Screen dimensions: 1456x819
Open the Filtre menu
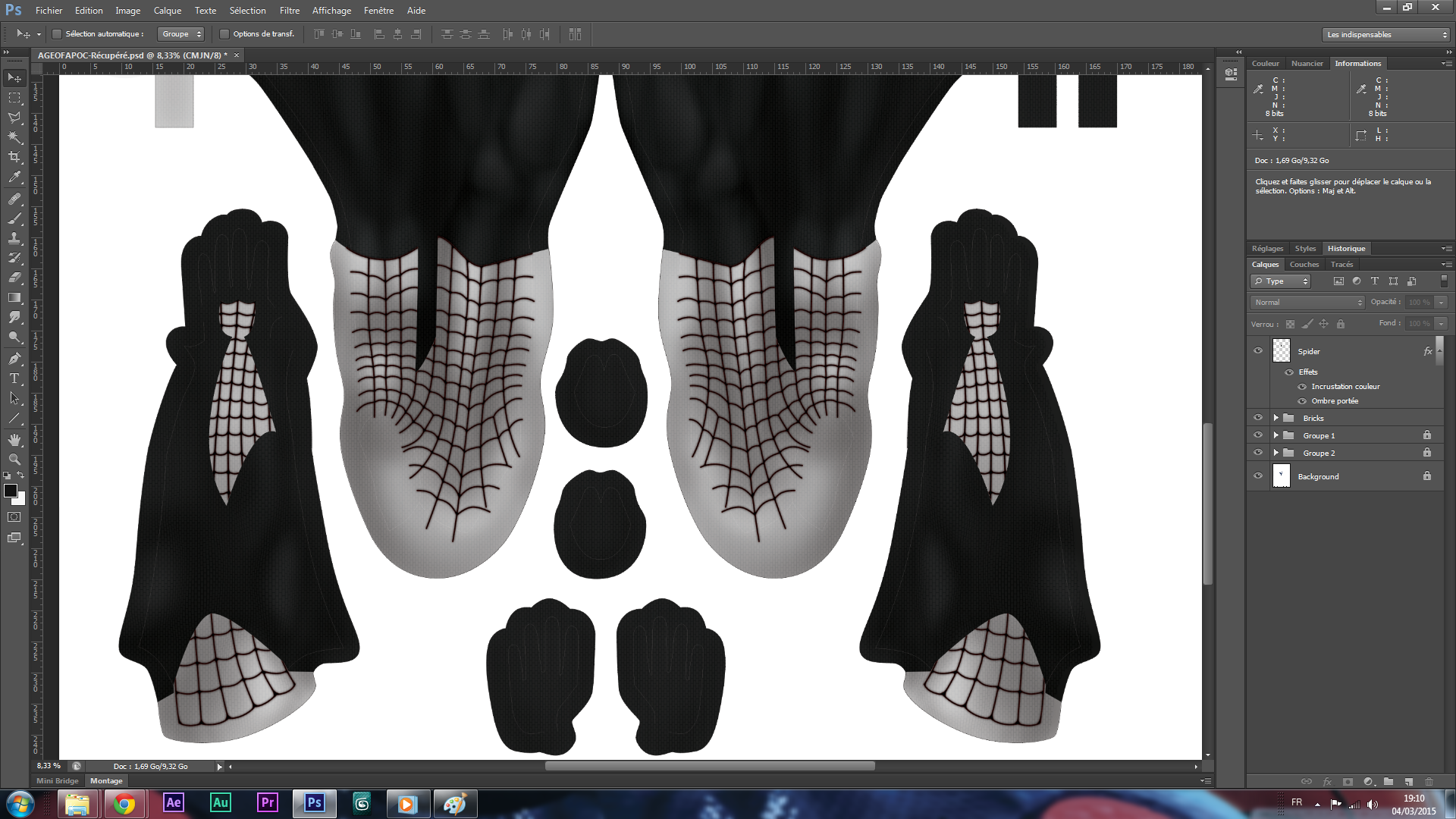click(x=290, y=11)
